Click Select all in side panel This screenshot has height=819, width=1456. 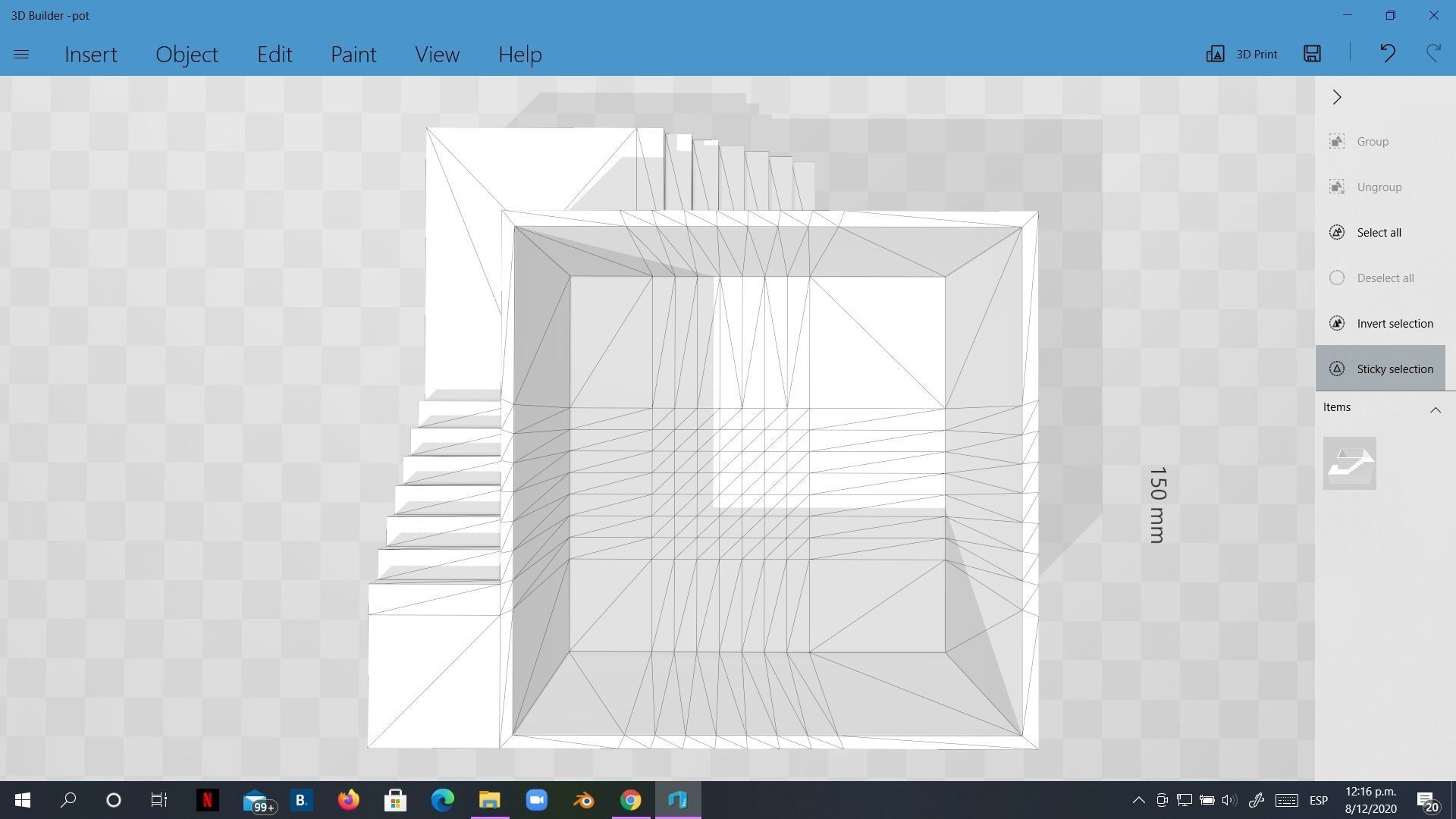[1378, 232]
